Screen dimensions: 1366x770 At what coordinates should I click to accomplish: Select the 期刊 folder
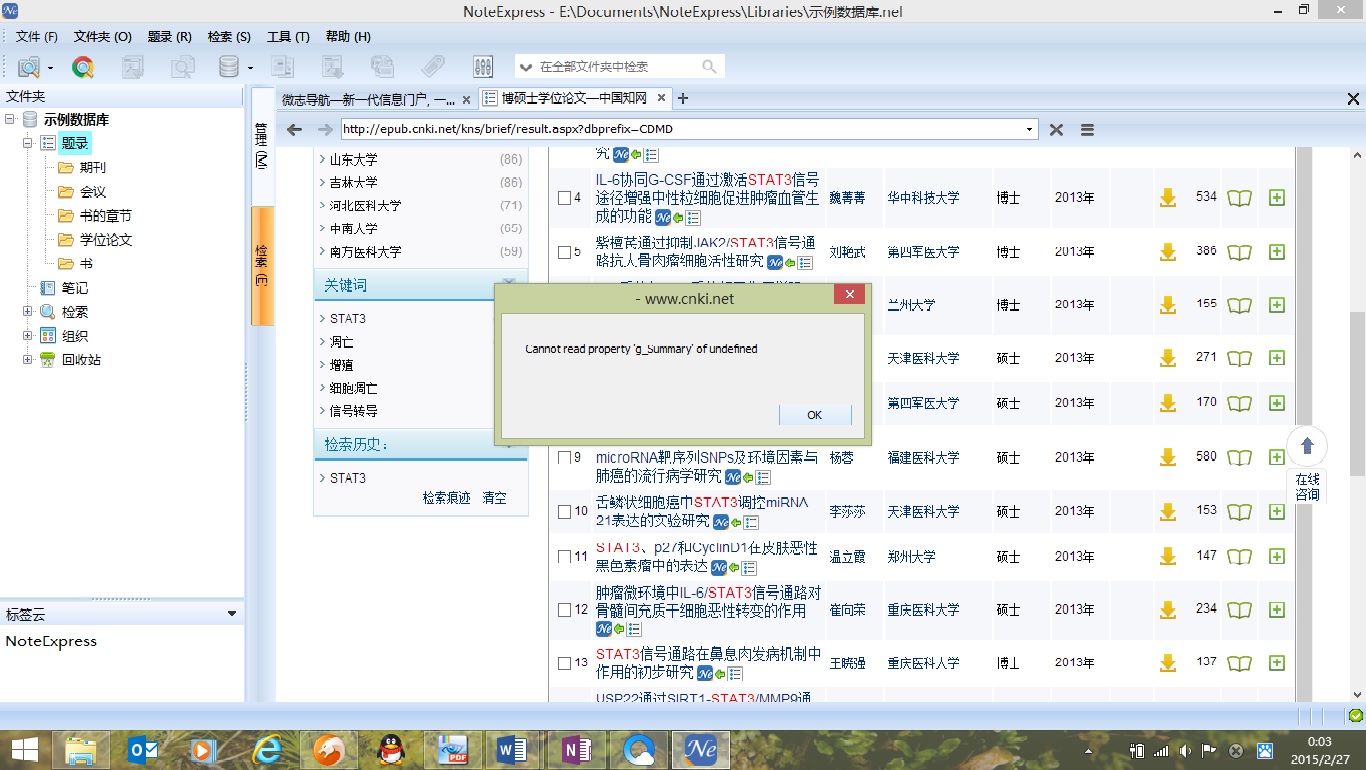click(x=93, y=167)
